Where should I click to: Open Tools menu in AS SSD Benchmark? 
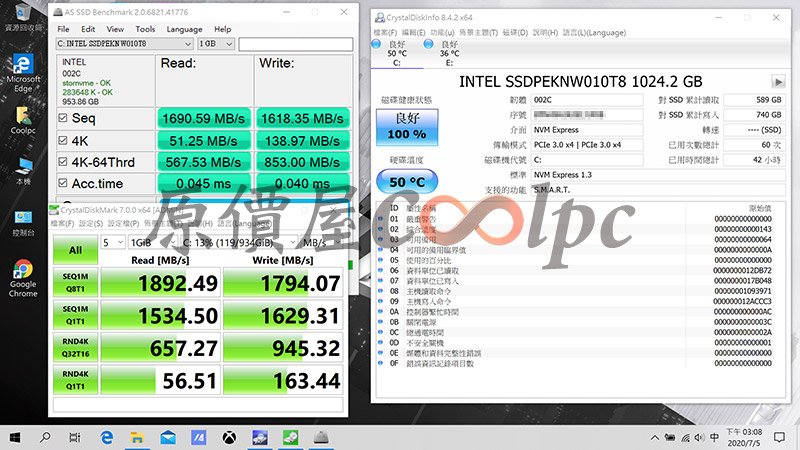point(145,29)
